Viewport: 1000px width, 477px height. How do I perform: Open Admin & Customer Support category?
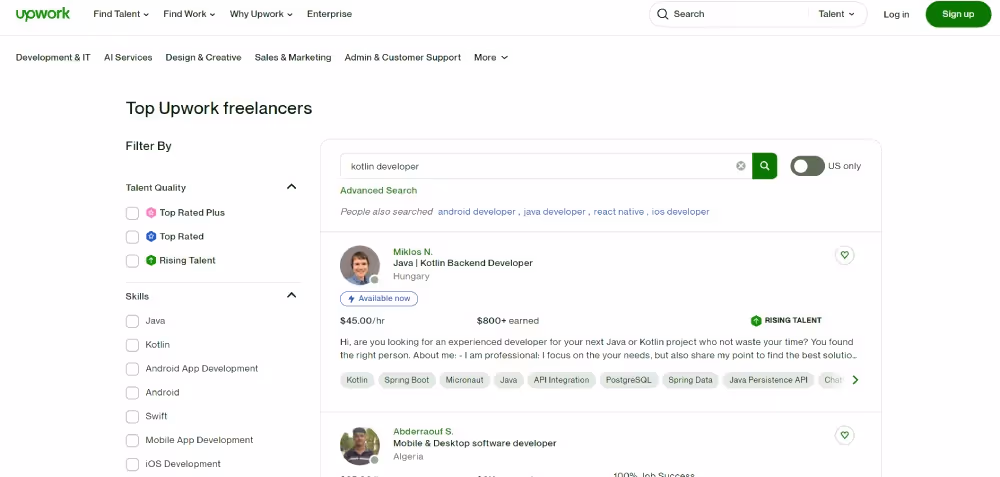tap(402, 57)
